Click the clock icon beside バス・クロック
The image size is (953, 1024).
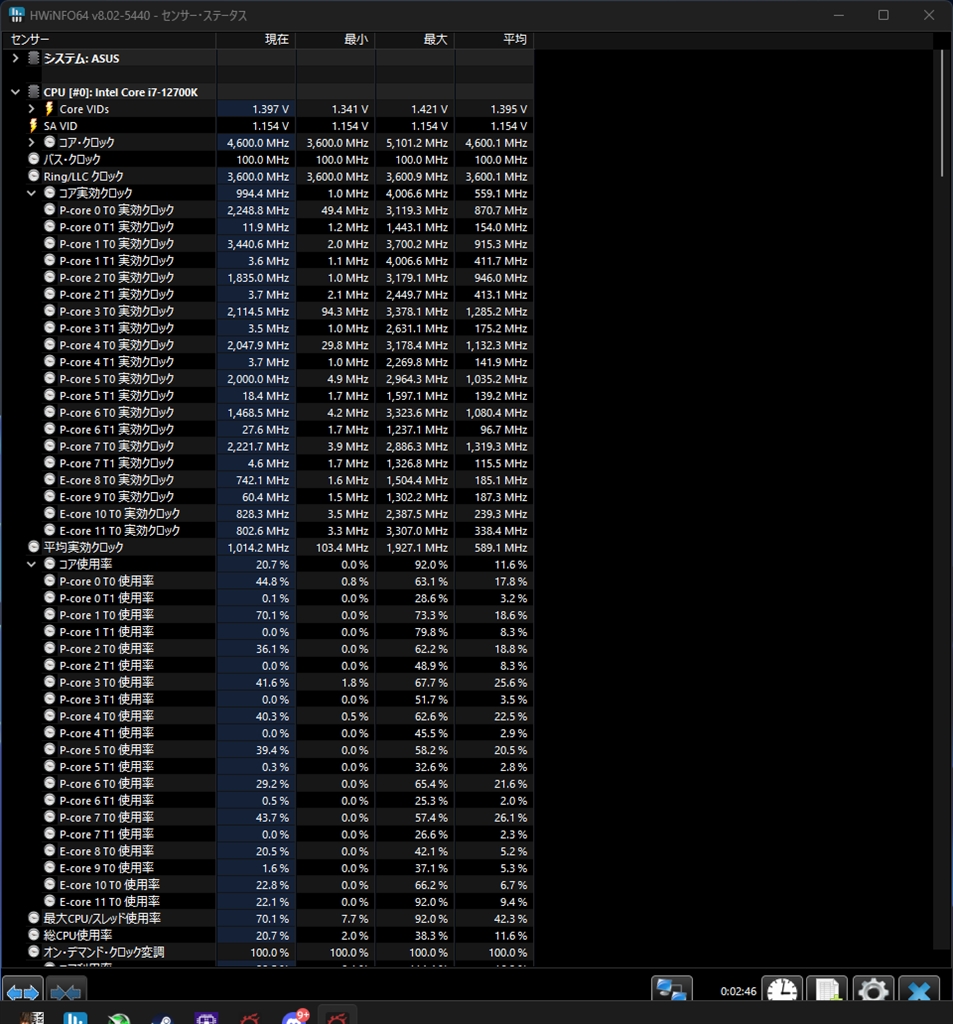coord(34,159)
